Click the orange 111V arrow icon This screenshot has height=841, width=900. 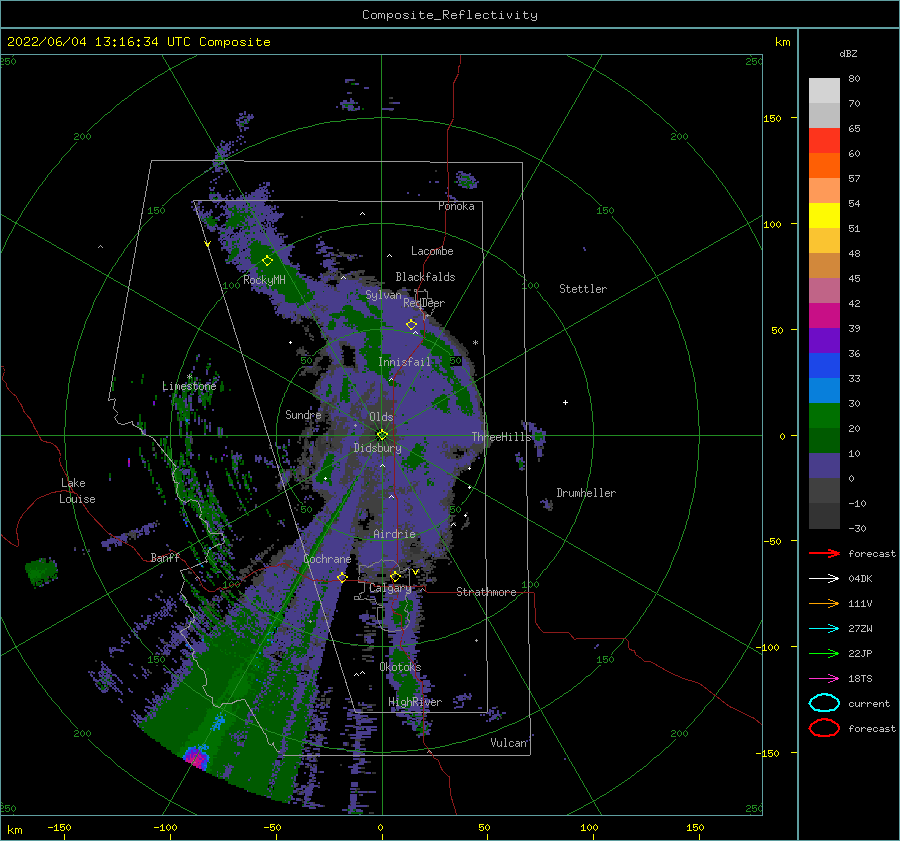click(x=824, y=603)
